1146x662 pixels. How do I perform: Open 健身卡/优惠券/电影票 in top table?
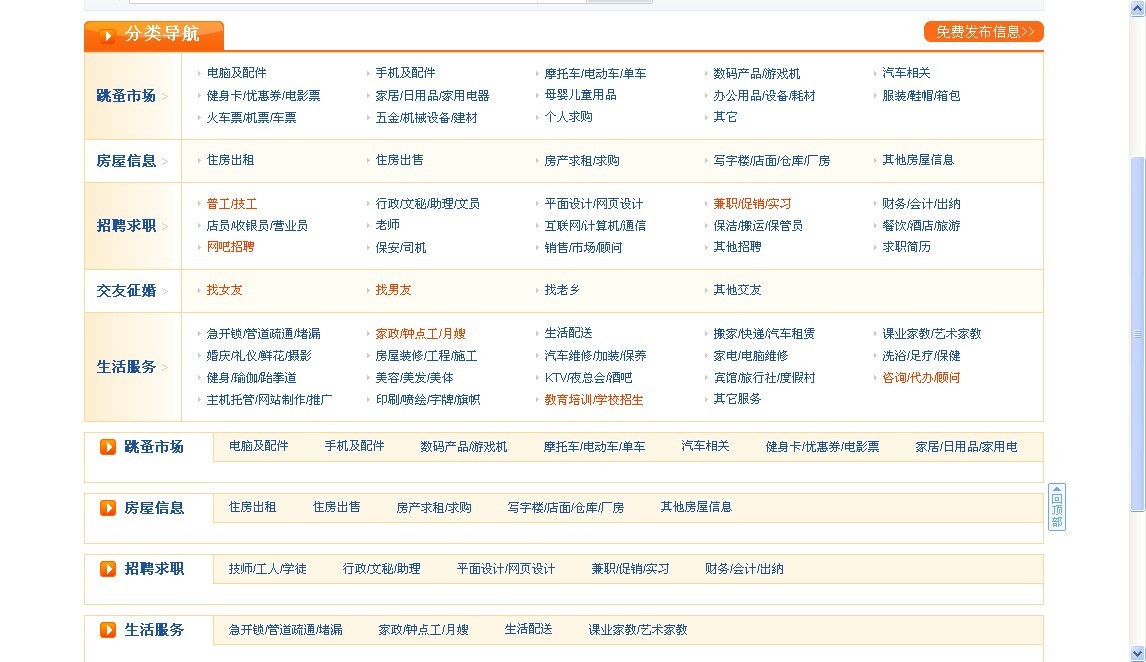pos(263,96)
